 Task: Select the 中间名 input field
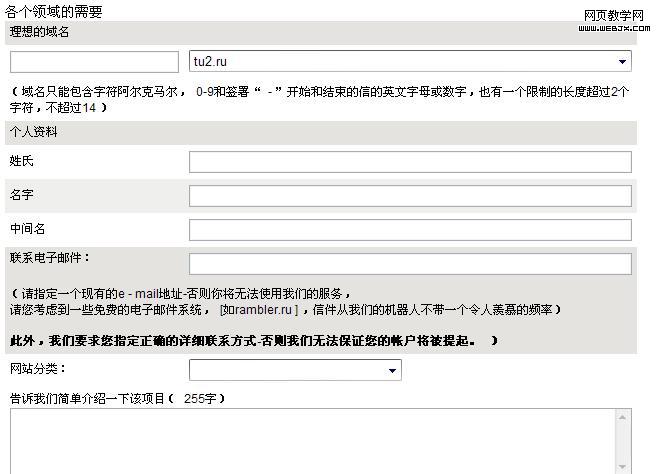click(410, 230)
